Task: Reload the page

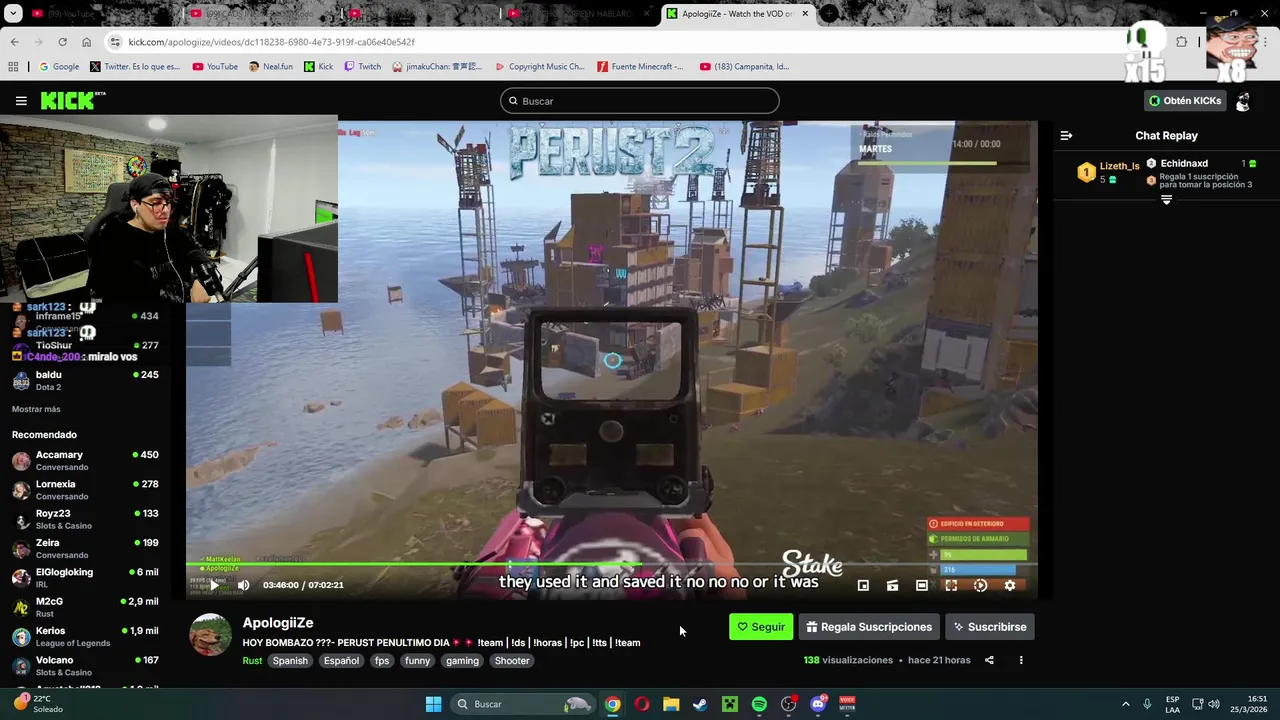Action: [62, 42]
